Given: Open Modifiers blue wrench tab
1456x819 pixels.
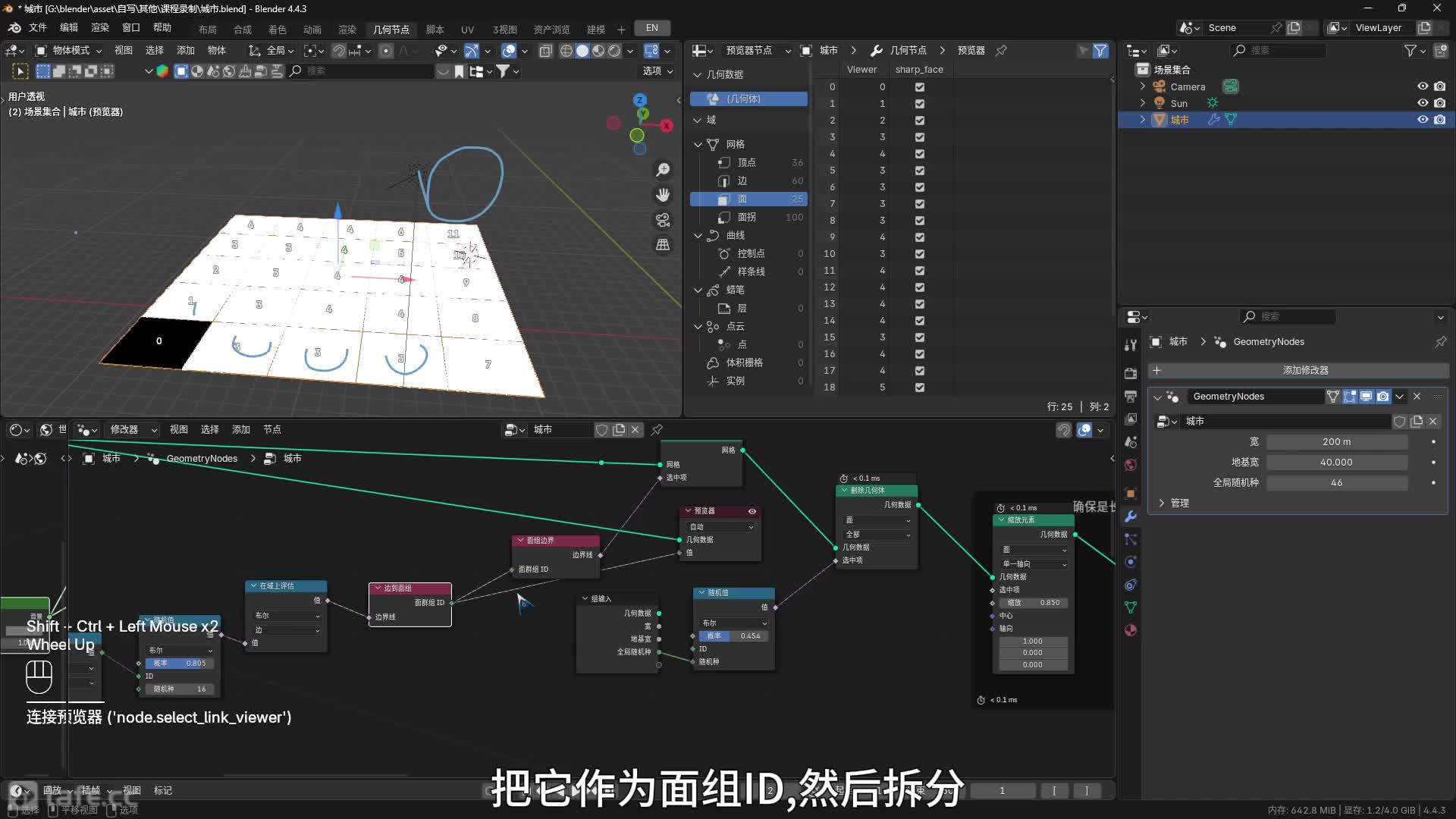Looking at the screenshot, I should (x=1131, y=516).
